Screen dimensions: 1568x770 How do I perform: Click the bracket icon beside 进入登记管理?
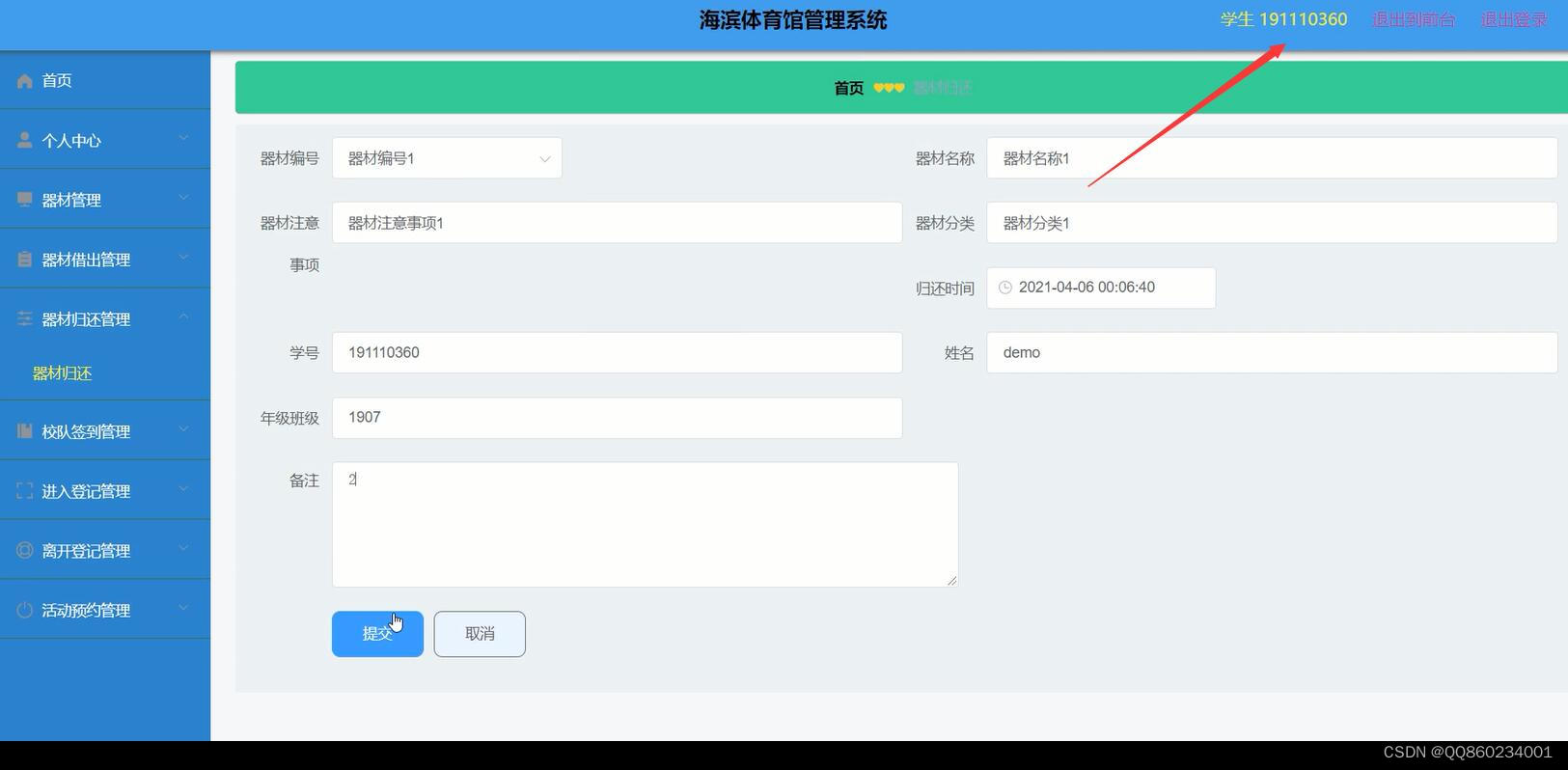[x=25, y=490]
